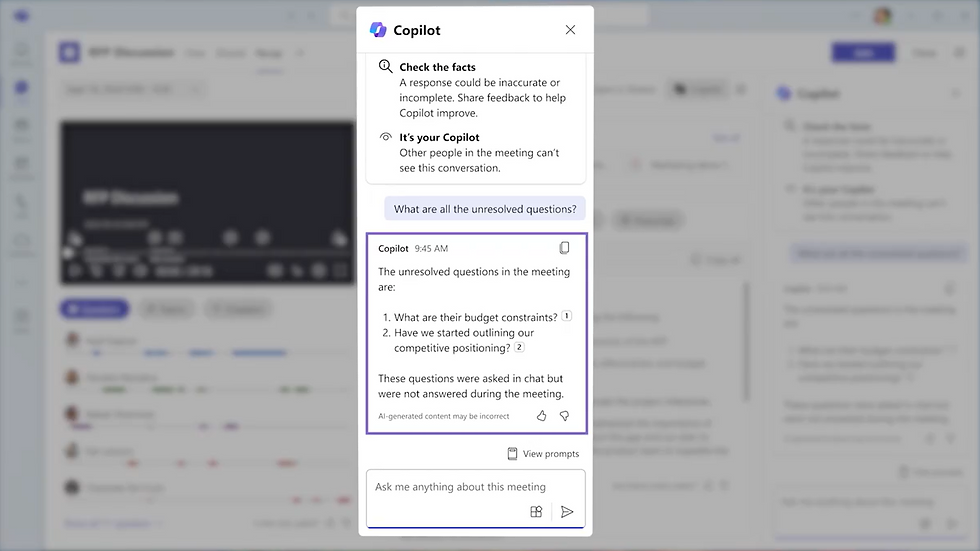Open citation 1 after budget constraints
Image resolution: width=980 pixels, height=551 pixels.
point(566,316)
